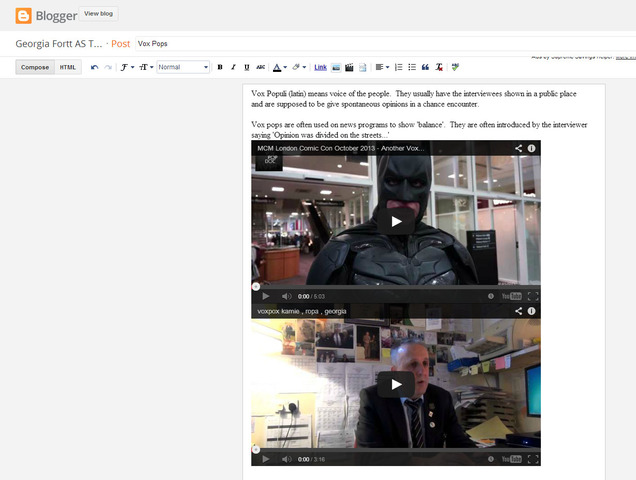The image size is (636, 480).
Task: Open the voxpox video on YouTube
Action: tap(511, 459)
